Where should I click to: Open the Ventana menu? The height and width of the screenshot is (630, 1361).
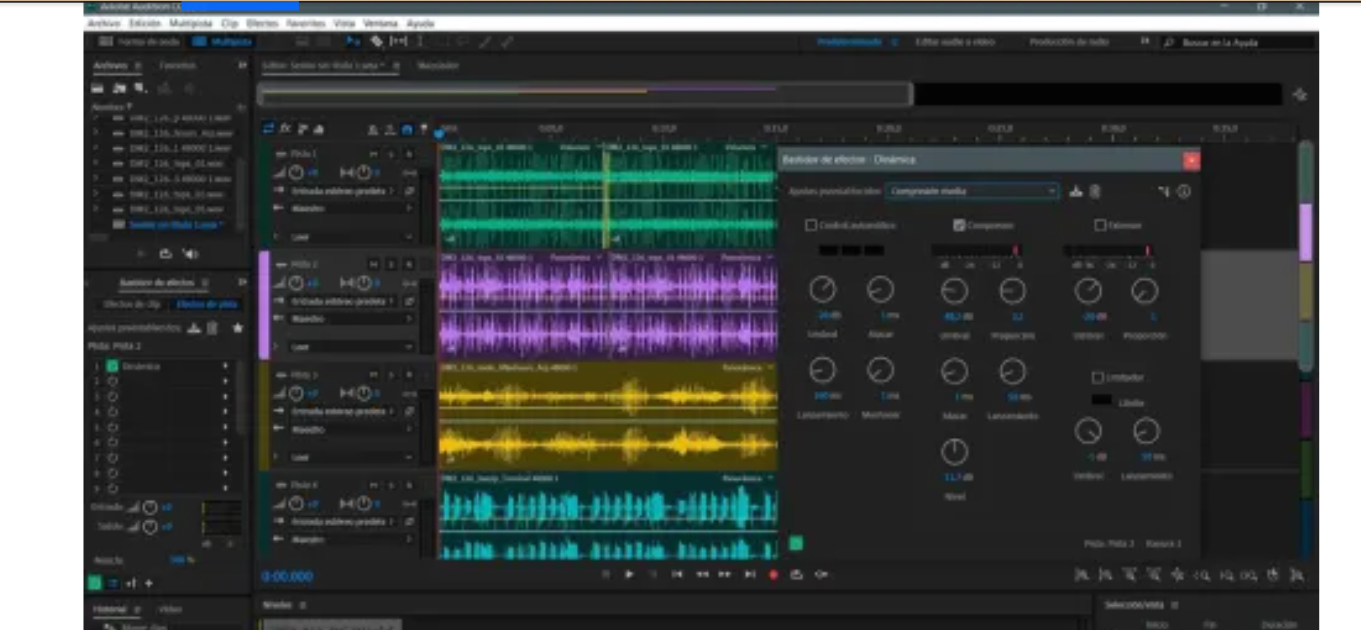(380, 22)
